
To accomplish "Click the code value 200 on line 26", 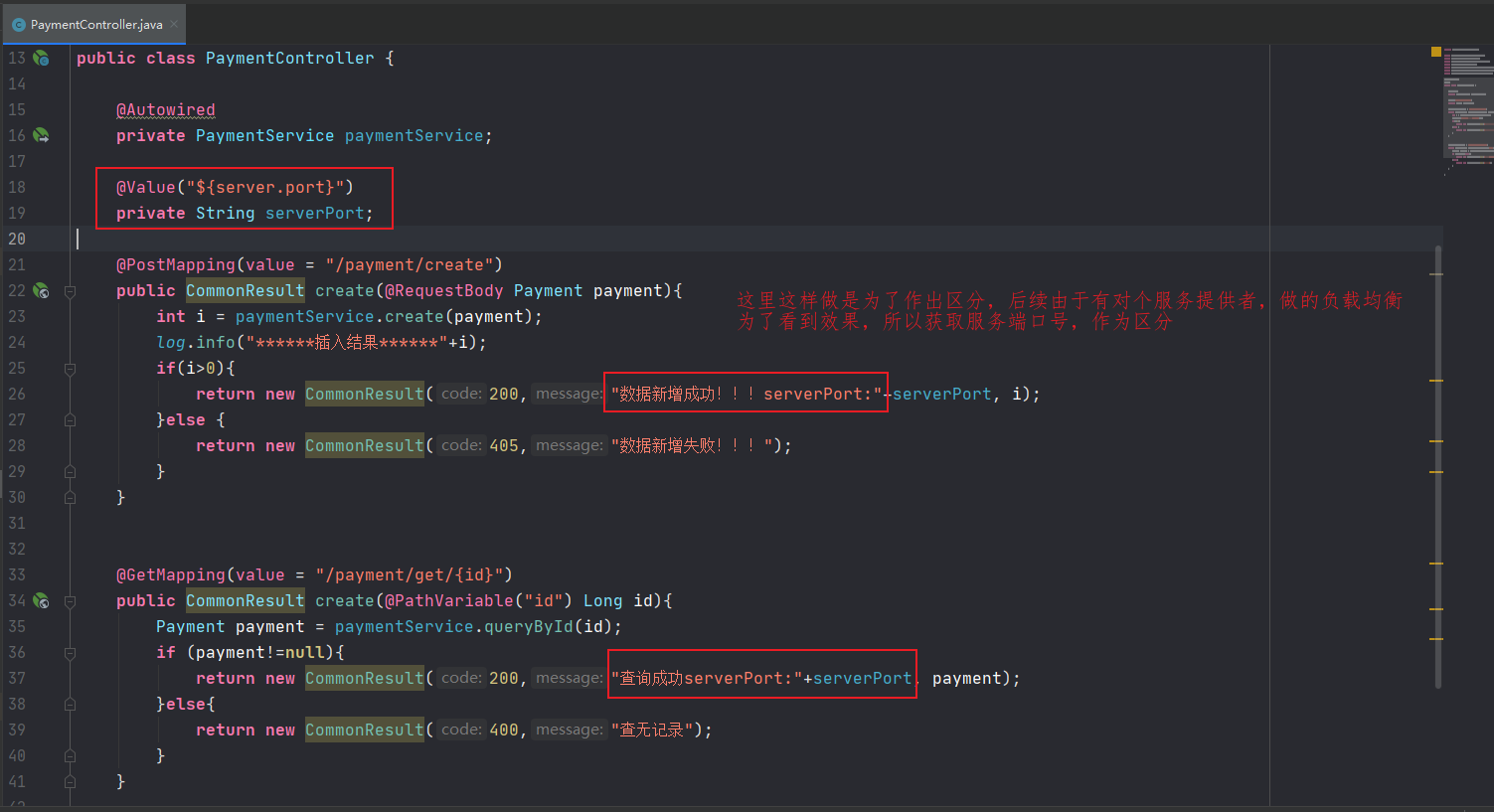I will (x=504, y=394).
